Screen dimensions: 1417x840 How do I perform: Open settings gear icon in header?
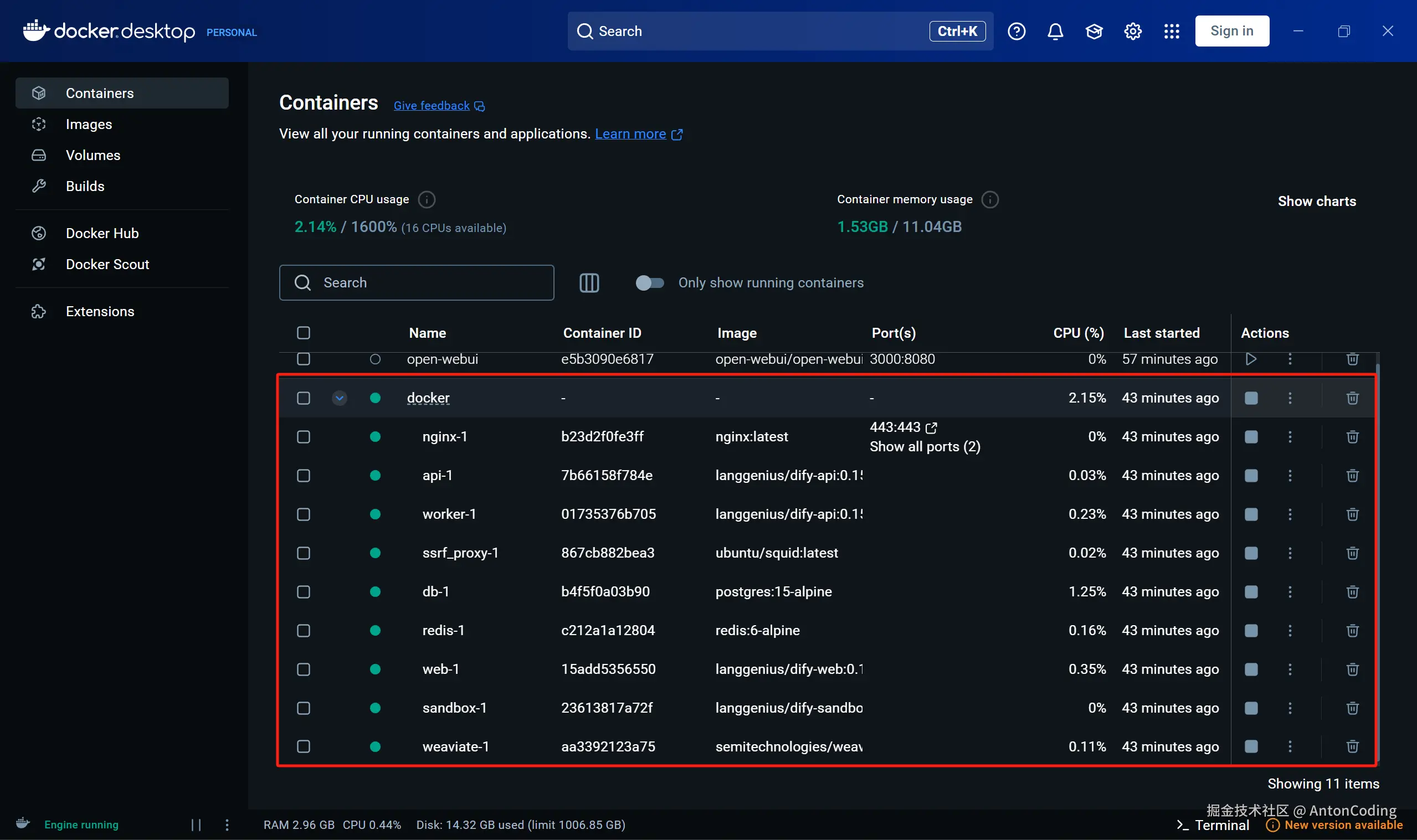[x=1132, y=31]
